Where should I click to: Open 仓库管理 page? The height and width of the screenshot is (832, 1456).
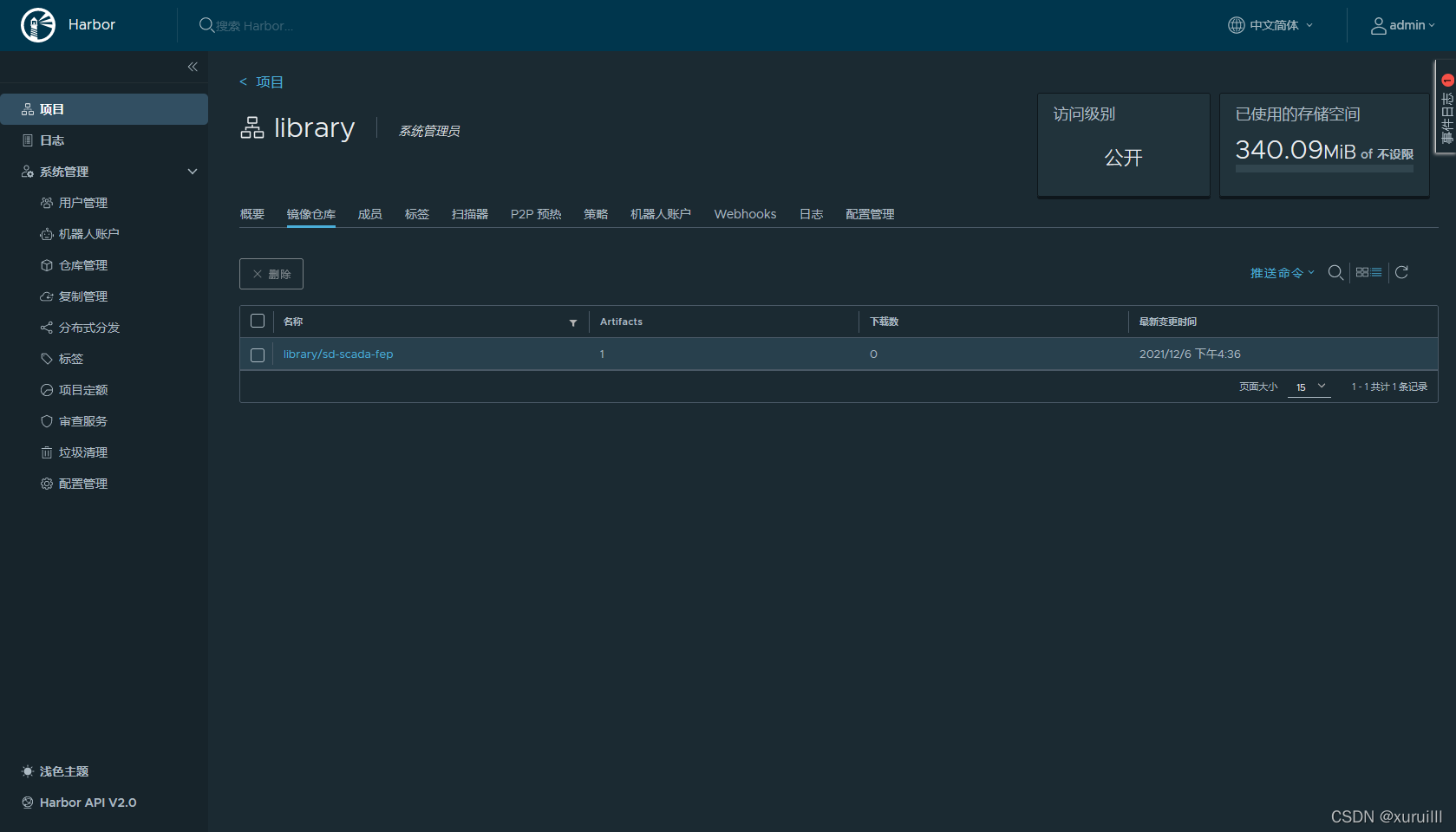[x=83, y=265]
